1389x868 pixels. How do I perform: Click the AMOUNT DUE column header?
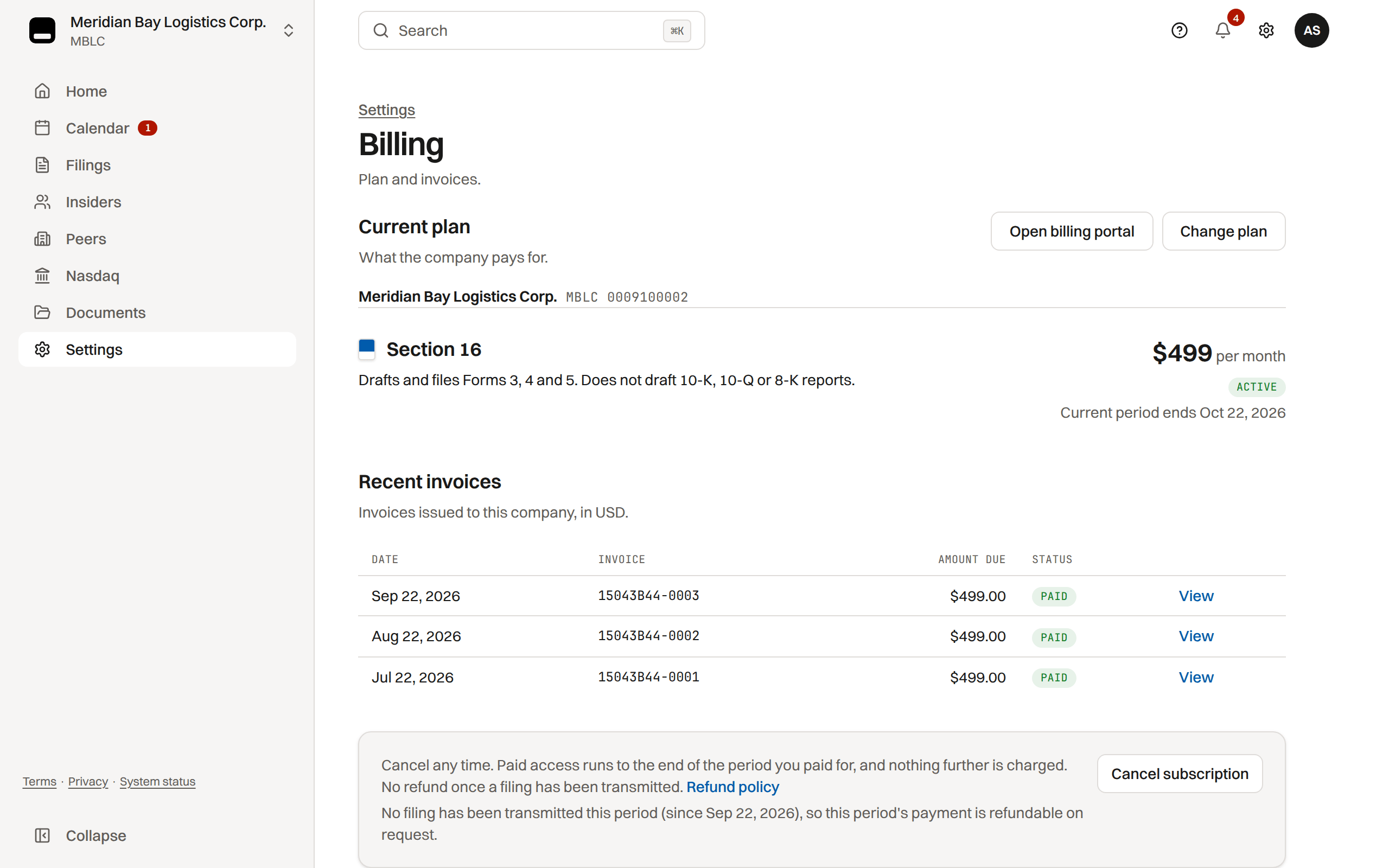[x=972, y=559]
